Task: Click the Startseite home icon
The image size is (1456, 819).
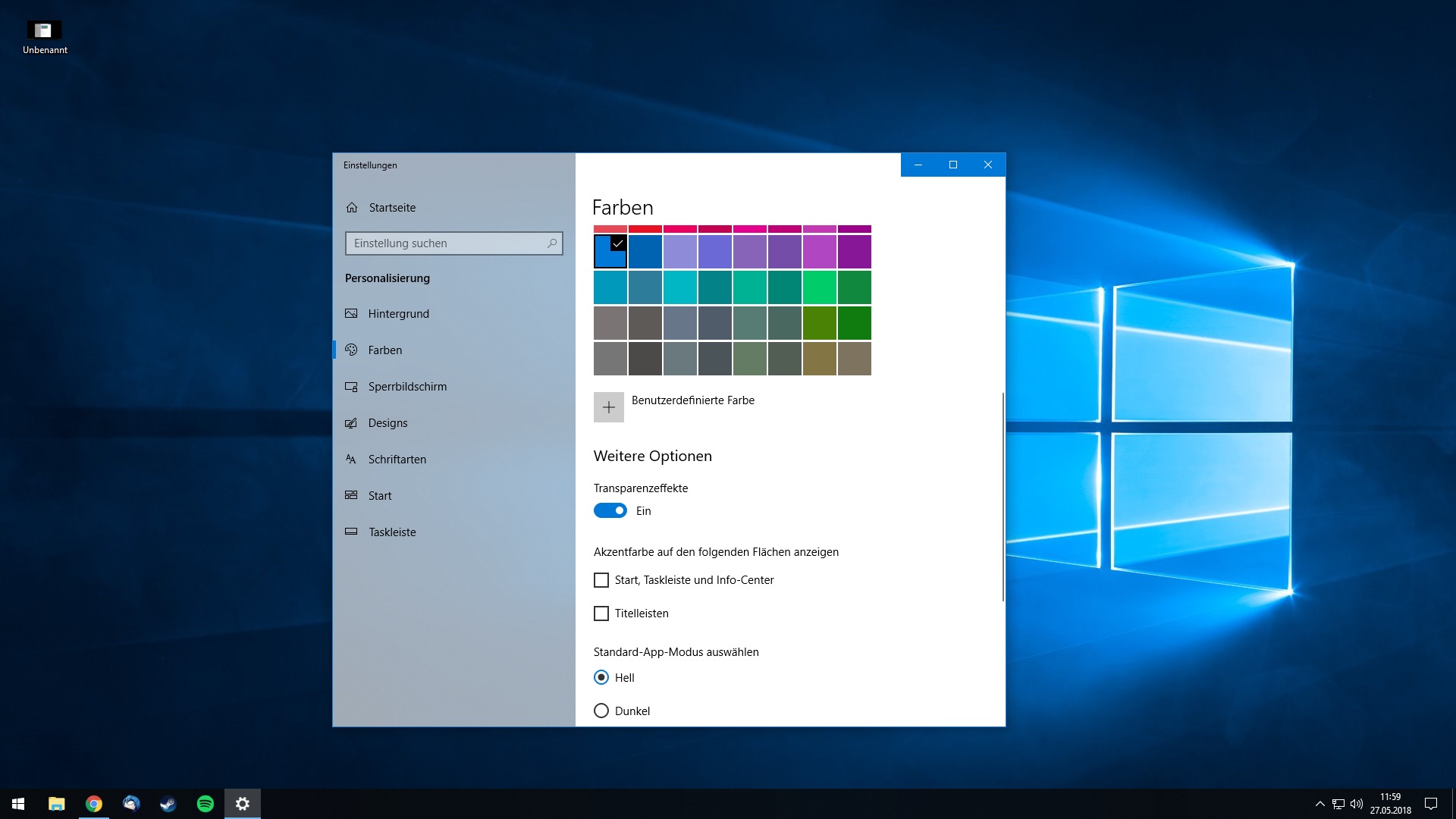Action: point(352,208)
